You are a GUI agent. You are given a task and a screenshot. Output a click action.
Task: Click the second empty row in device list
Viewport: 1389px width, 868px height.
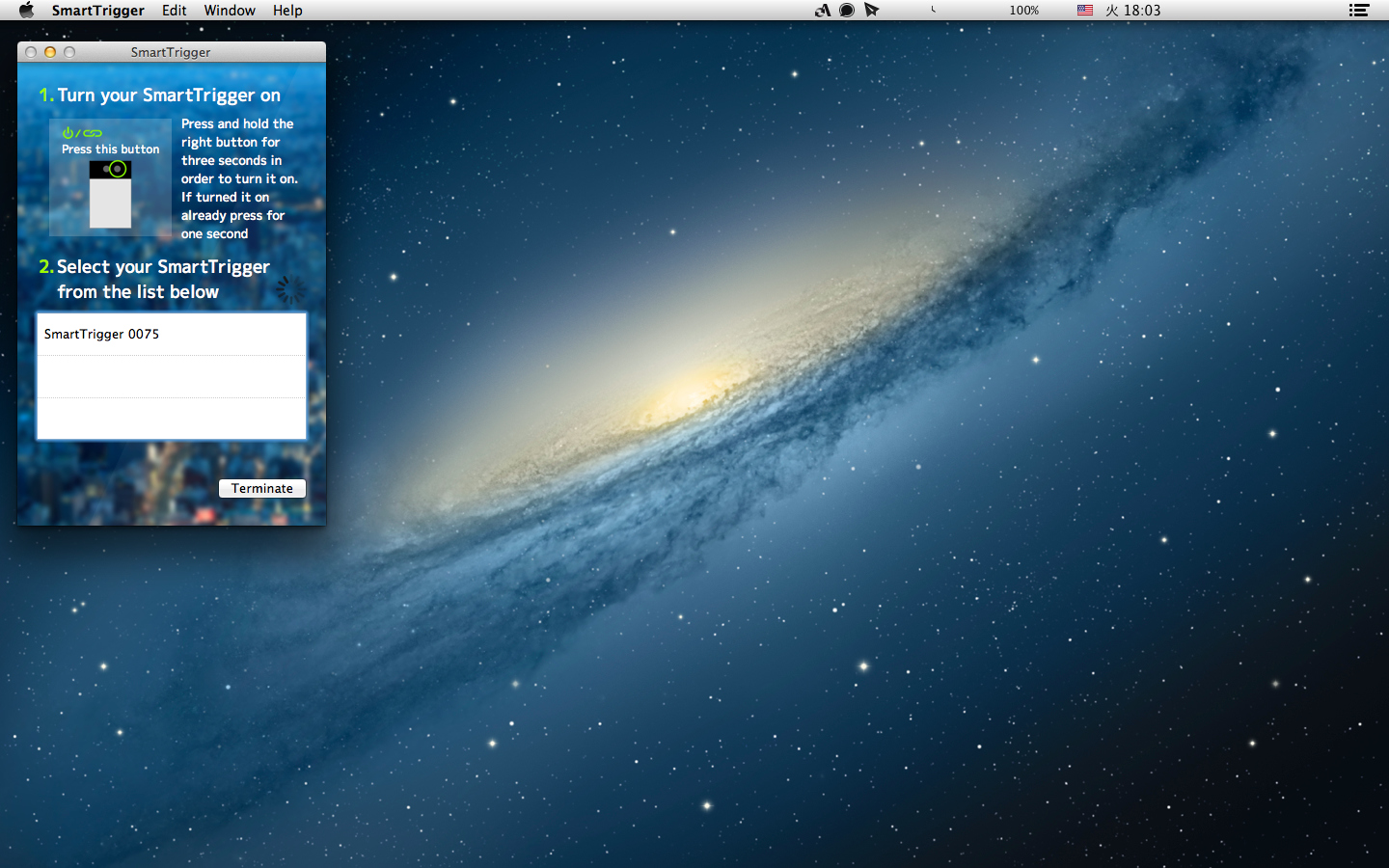[171, 419]
